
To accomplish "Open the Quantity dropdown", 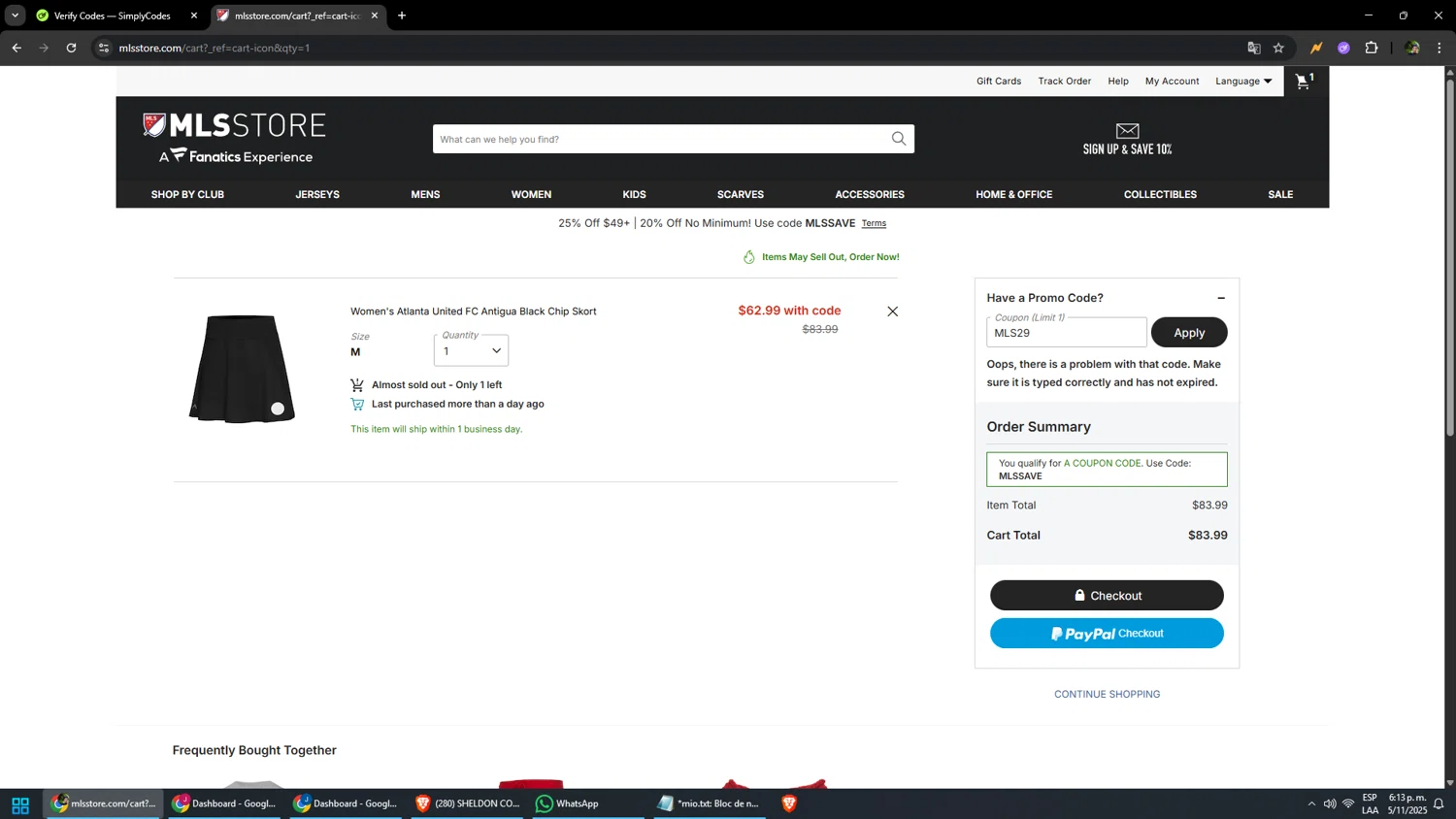I will (x=471, y=350).
